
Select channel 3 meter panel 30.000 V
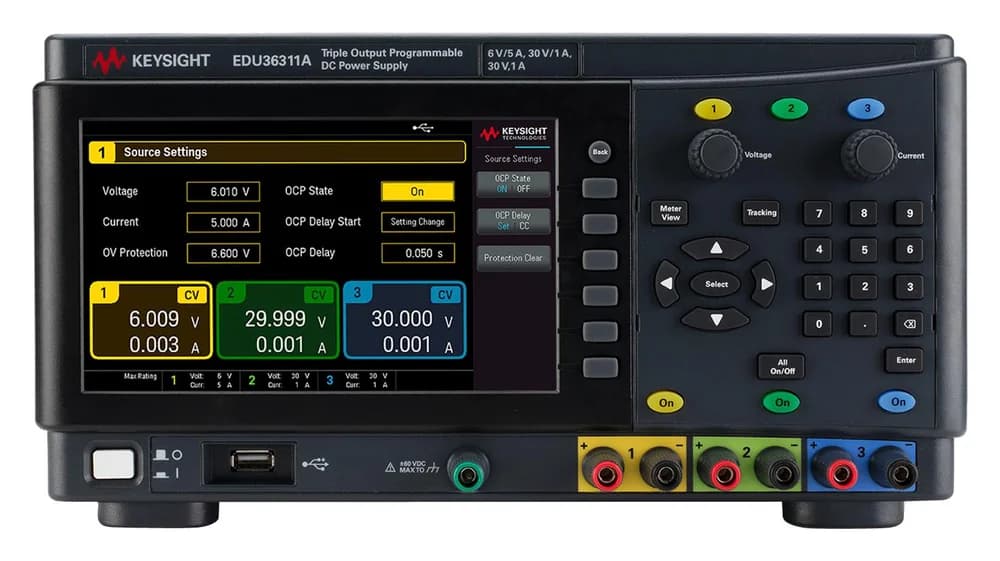[x=404, y=320]
